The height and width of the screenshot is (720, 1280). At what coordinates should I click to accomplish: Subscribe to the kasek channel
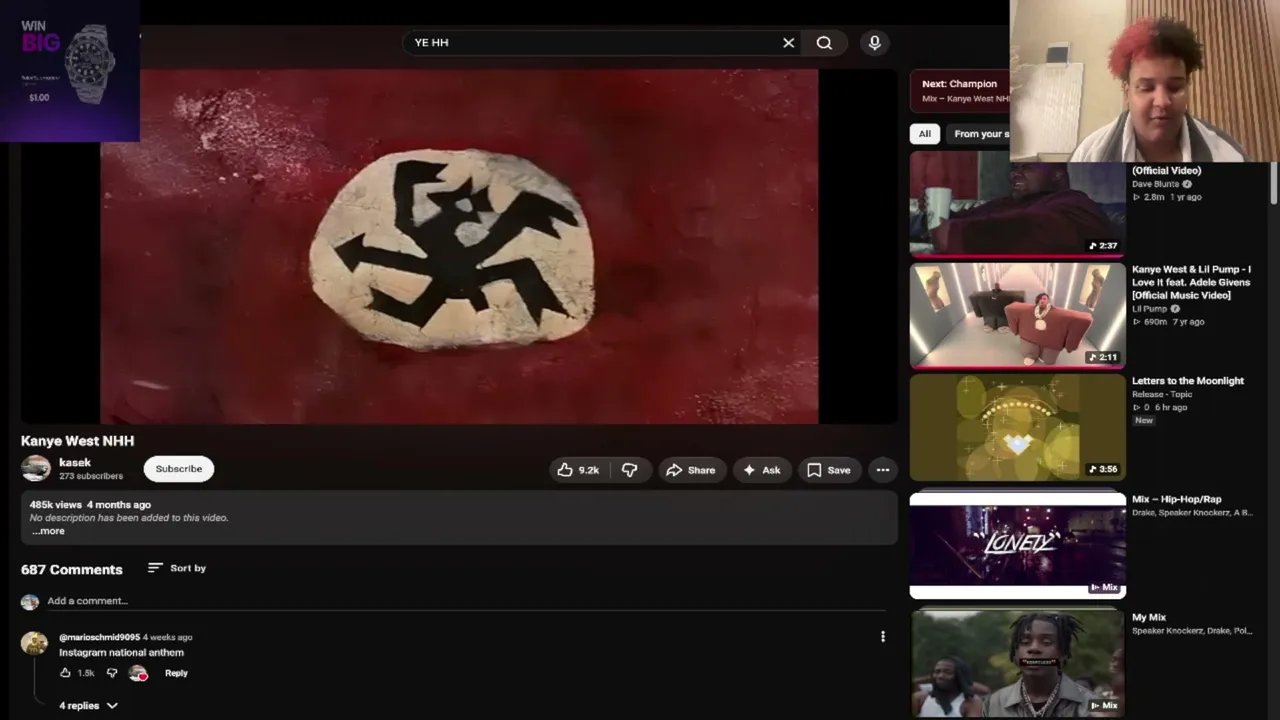point(179,469)
